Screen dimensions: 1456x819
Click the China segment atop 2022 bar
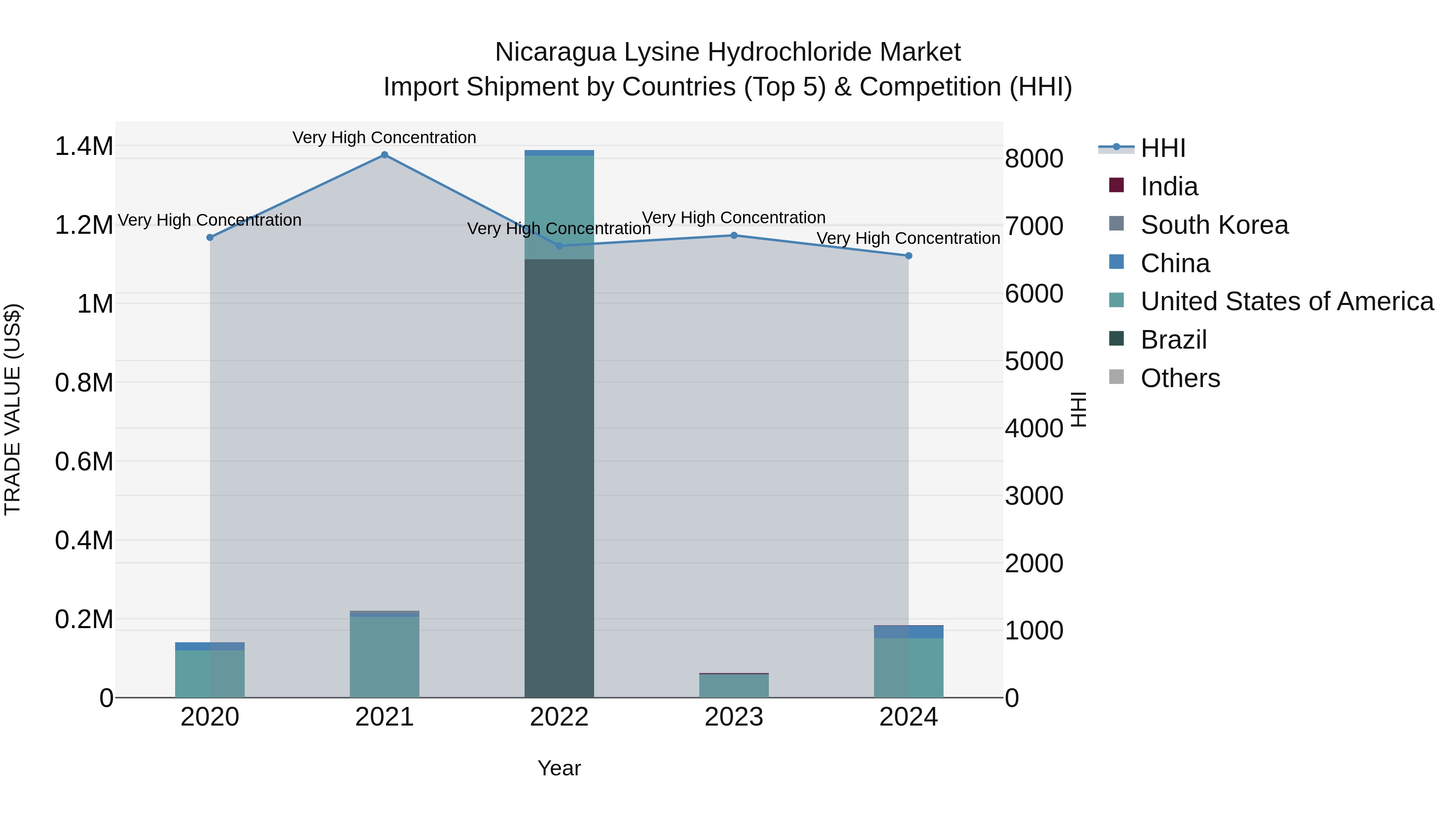(560, 153)
